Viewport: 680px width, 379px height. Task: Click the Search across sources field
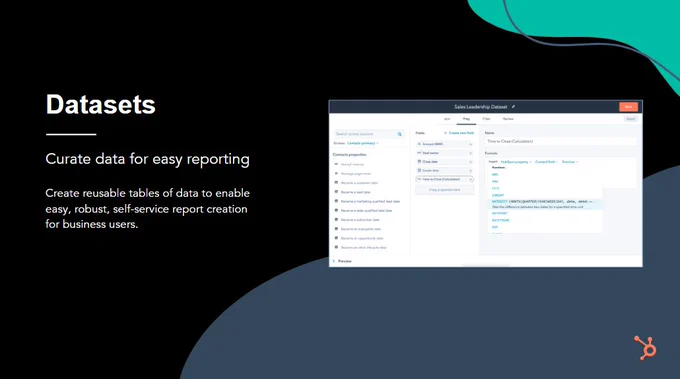[x=369, y=134]
